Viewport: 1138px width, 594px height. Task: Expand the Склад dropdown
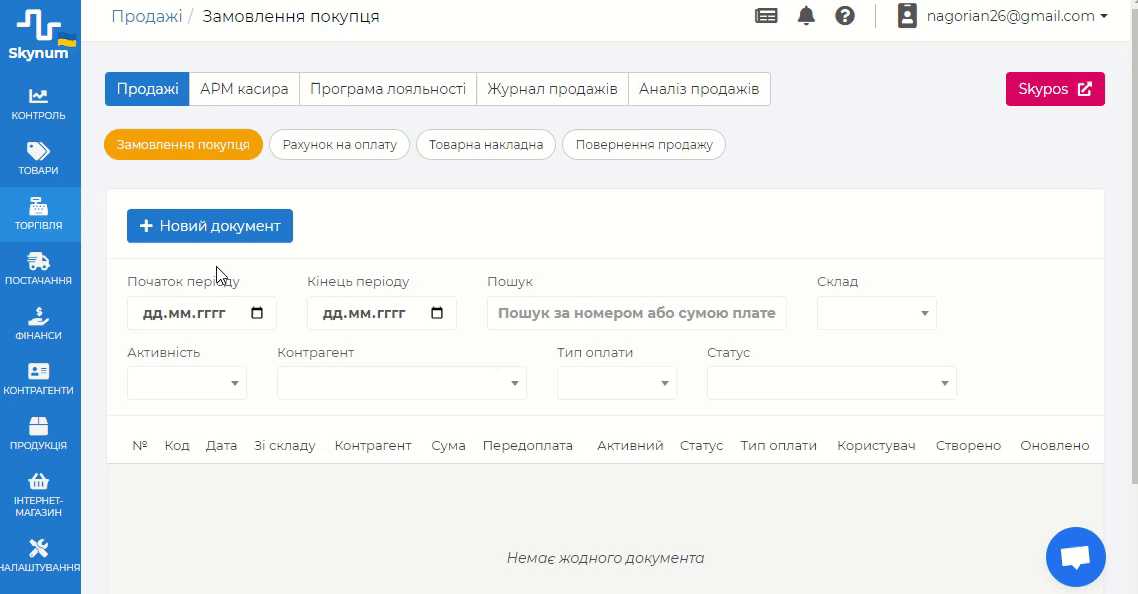click(x=877, y=313)
